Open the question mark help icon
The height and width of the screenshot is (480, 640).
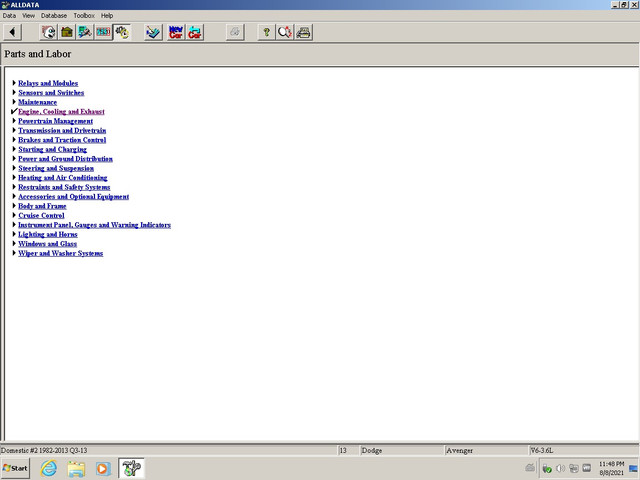[267, 32]
